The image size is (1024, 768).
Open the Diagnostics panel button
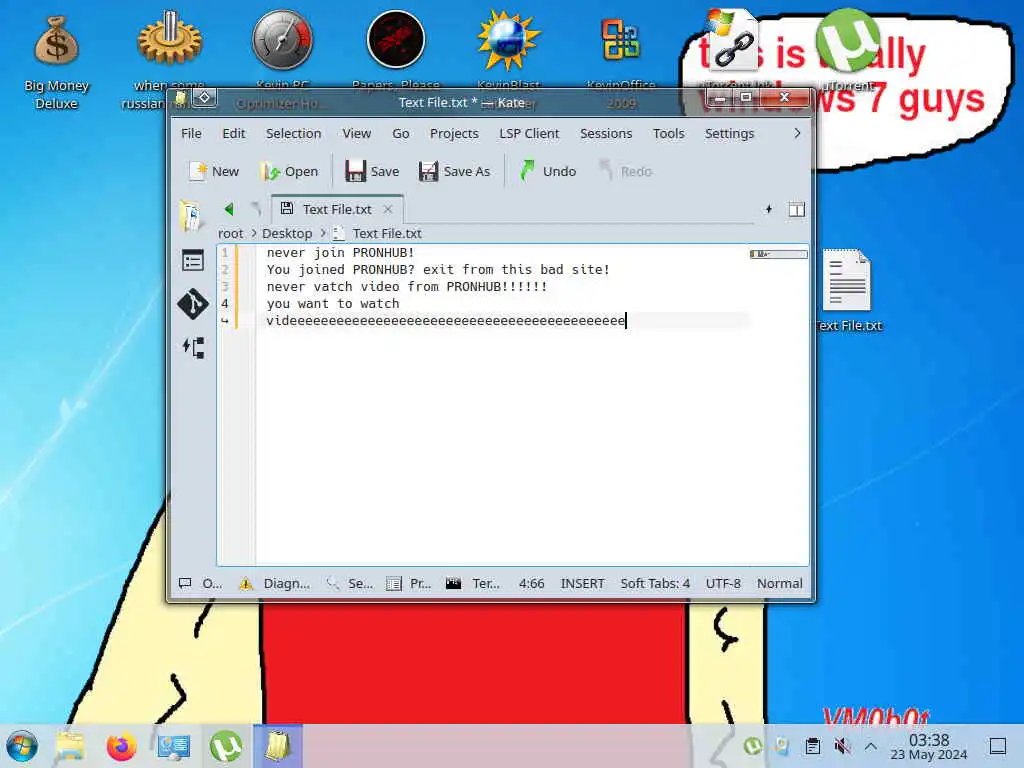coord(275,583)
